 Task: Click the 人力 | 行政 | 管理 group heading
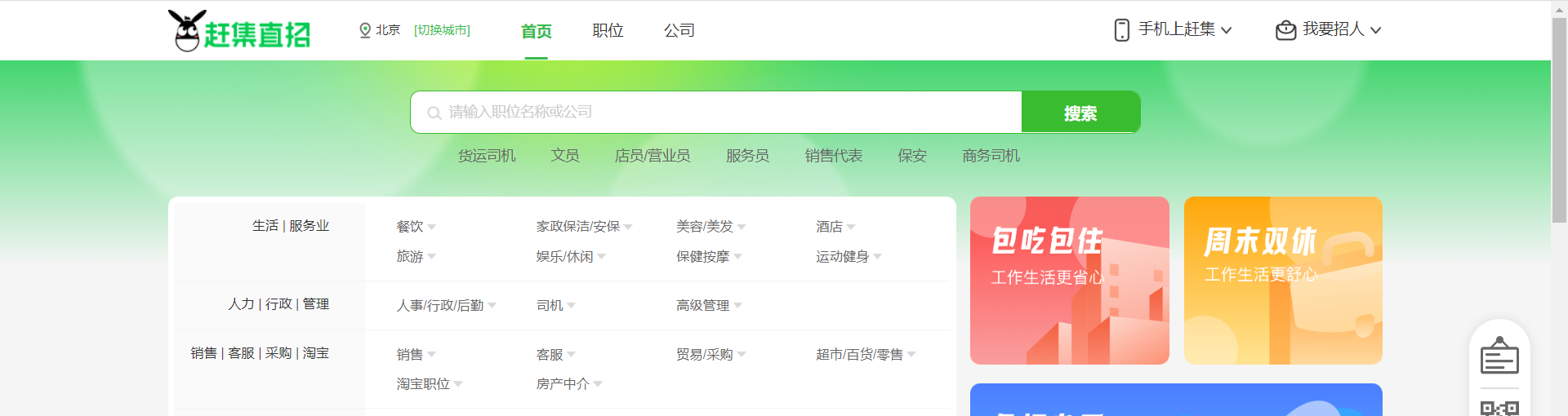[x=278, y=304]
